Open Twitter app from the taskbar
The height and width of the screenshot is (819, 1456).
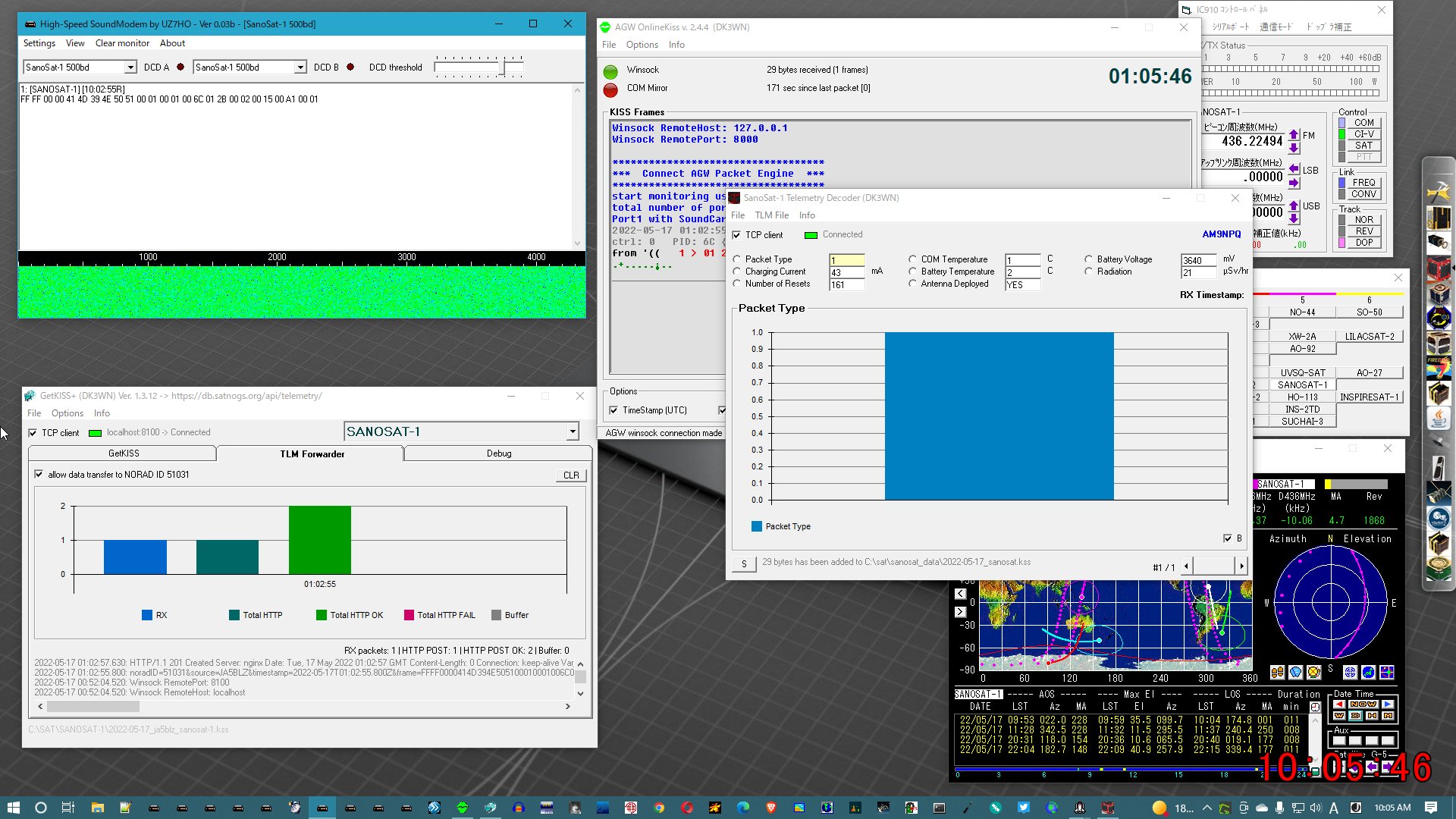click(1024, 808)
